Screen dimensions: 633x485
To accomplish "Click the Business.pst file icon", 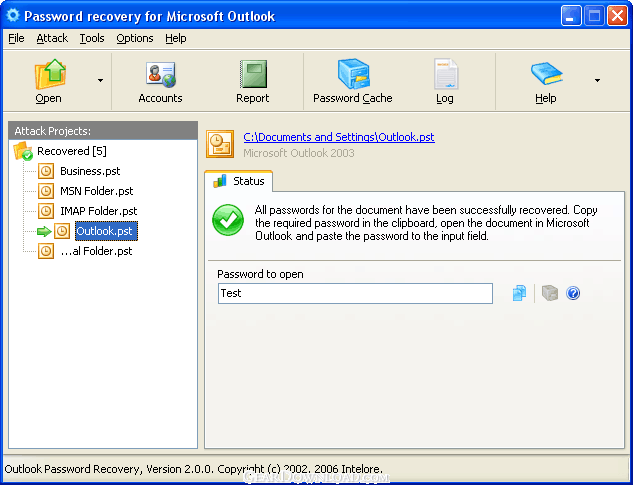I will coord(46,171).
